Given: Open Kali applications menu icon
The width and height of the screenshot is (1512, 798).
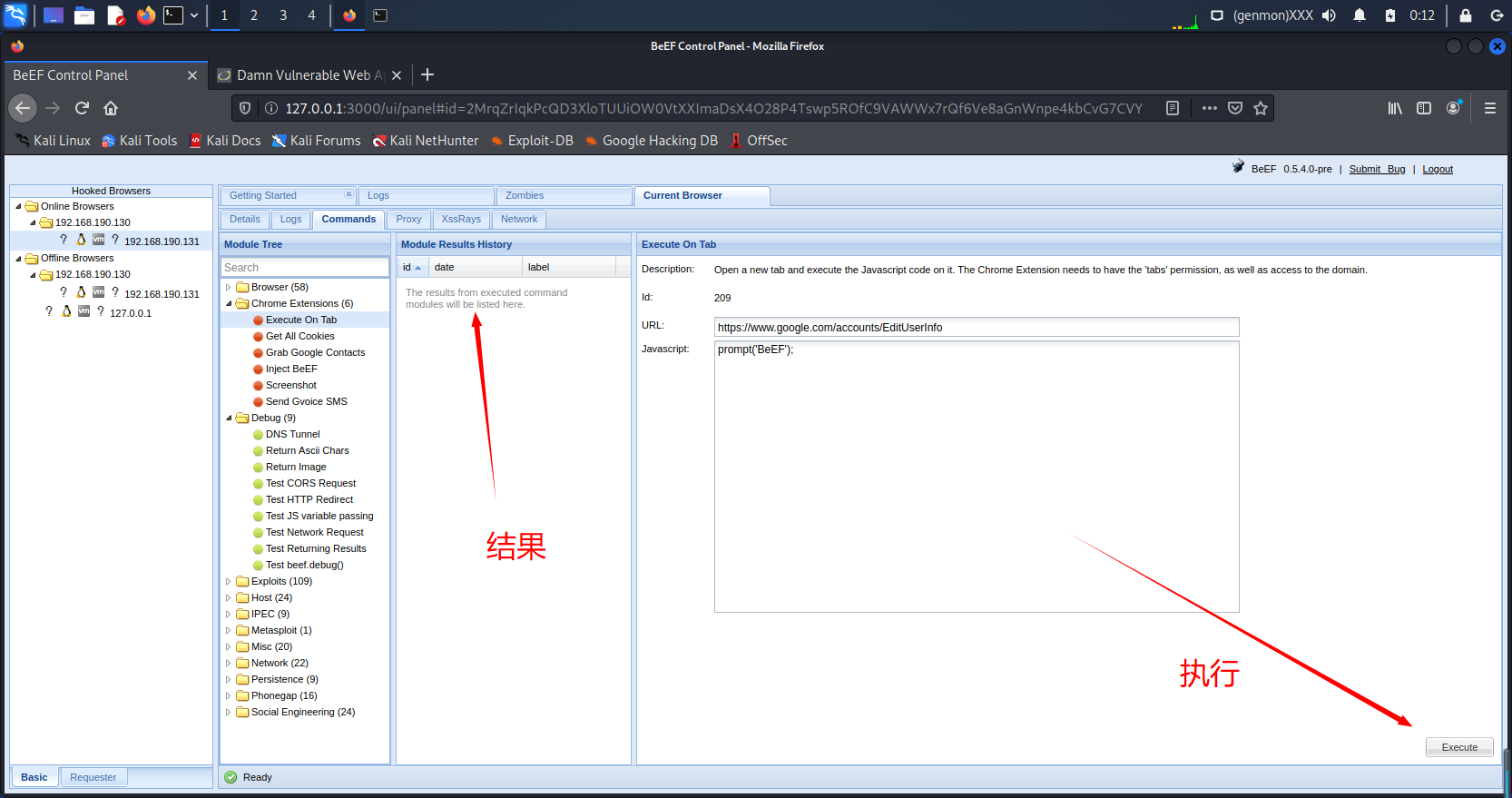Looking at the screenshot, I should 16,15.
